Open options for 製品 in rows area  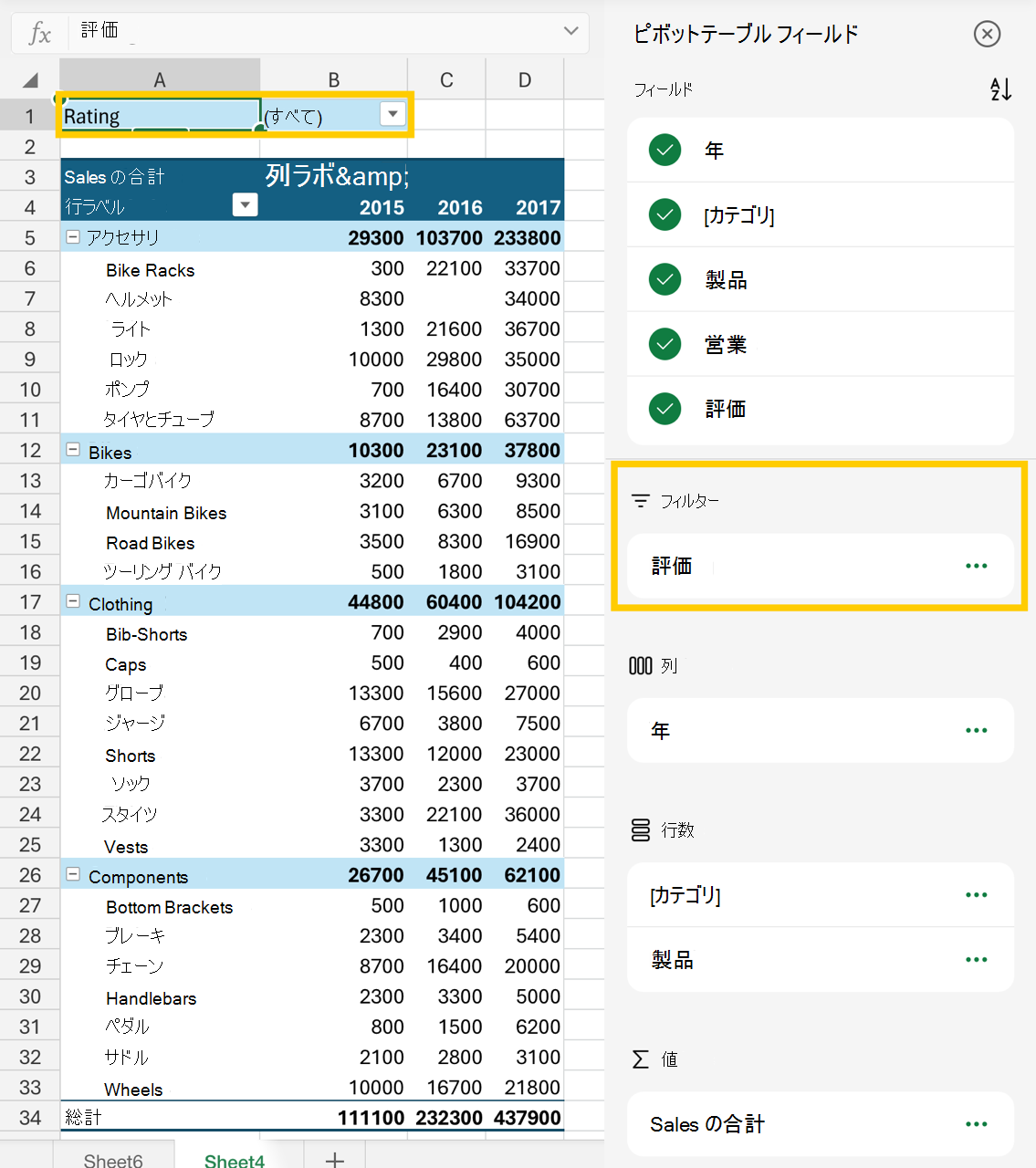(x=976, y=959)
